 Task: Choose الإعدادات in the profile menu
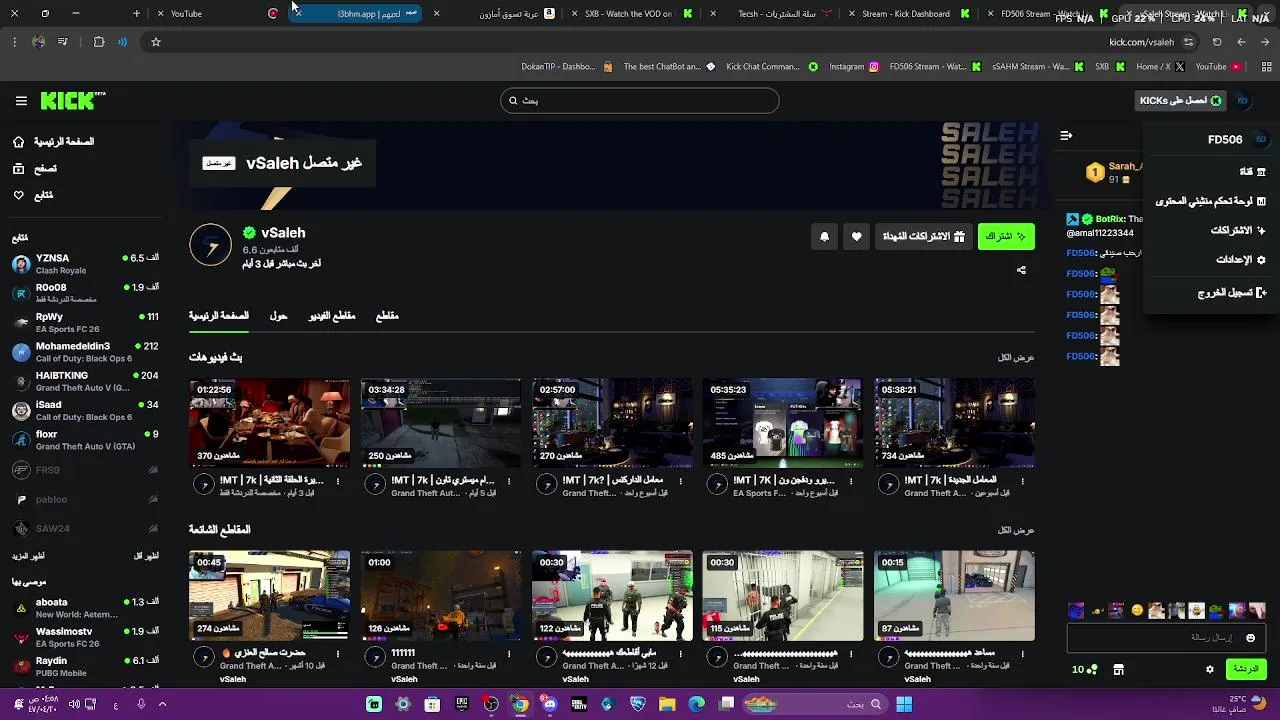1240,260
